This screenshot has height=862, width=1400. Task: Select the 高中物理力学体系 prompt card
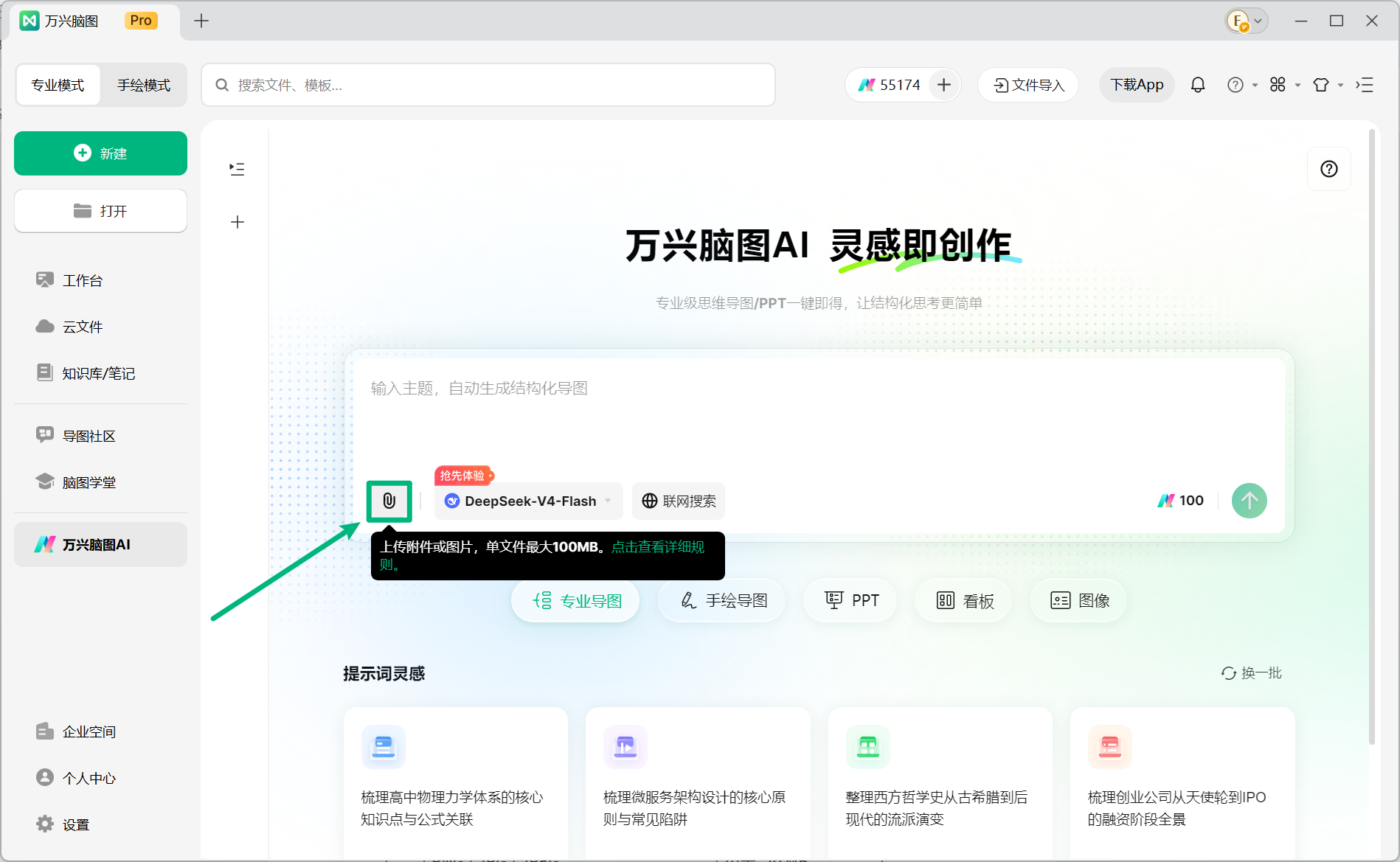[x=456, y=783]
